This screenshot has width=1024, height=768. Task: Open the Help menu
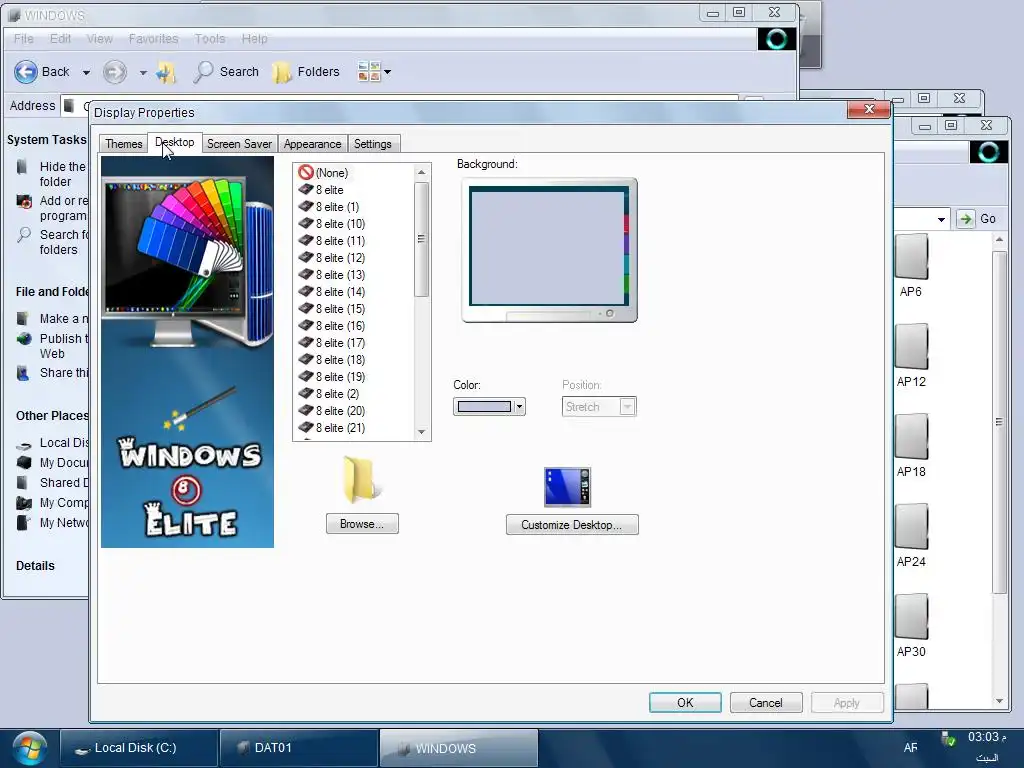254,39
